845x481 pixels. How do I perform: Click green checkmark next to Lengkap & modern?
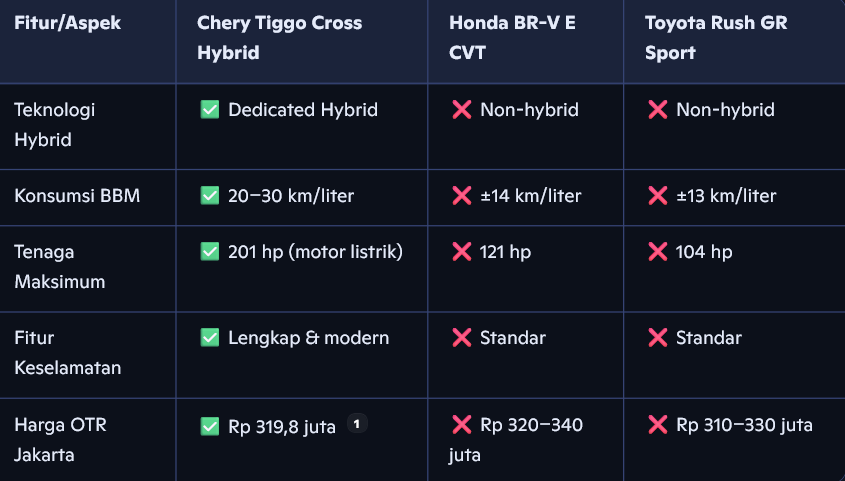tap(210, 338)
